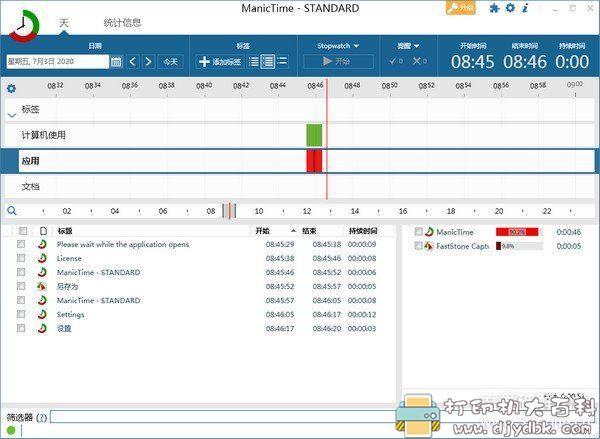Select 'Please wait while the application opens' entry
Image resolution: width=600 pixels, height=439 pixels.
point(123,244)
